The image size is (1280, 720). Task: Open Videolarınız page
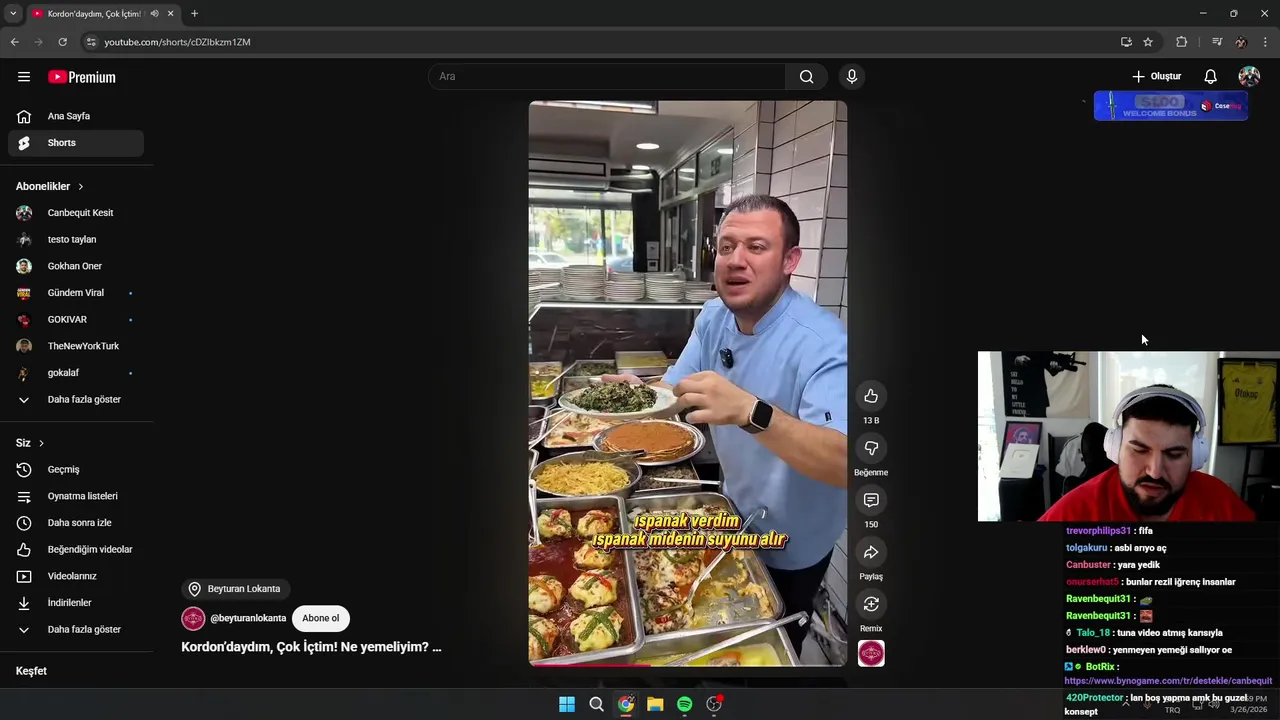[x=76, y=576]
